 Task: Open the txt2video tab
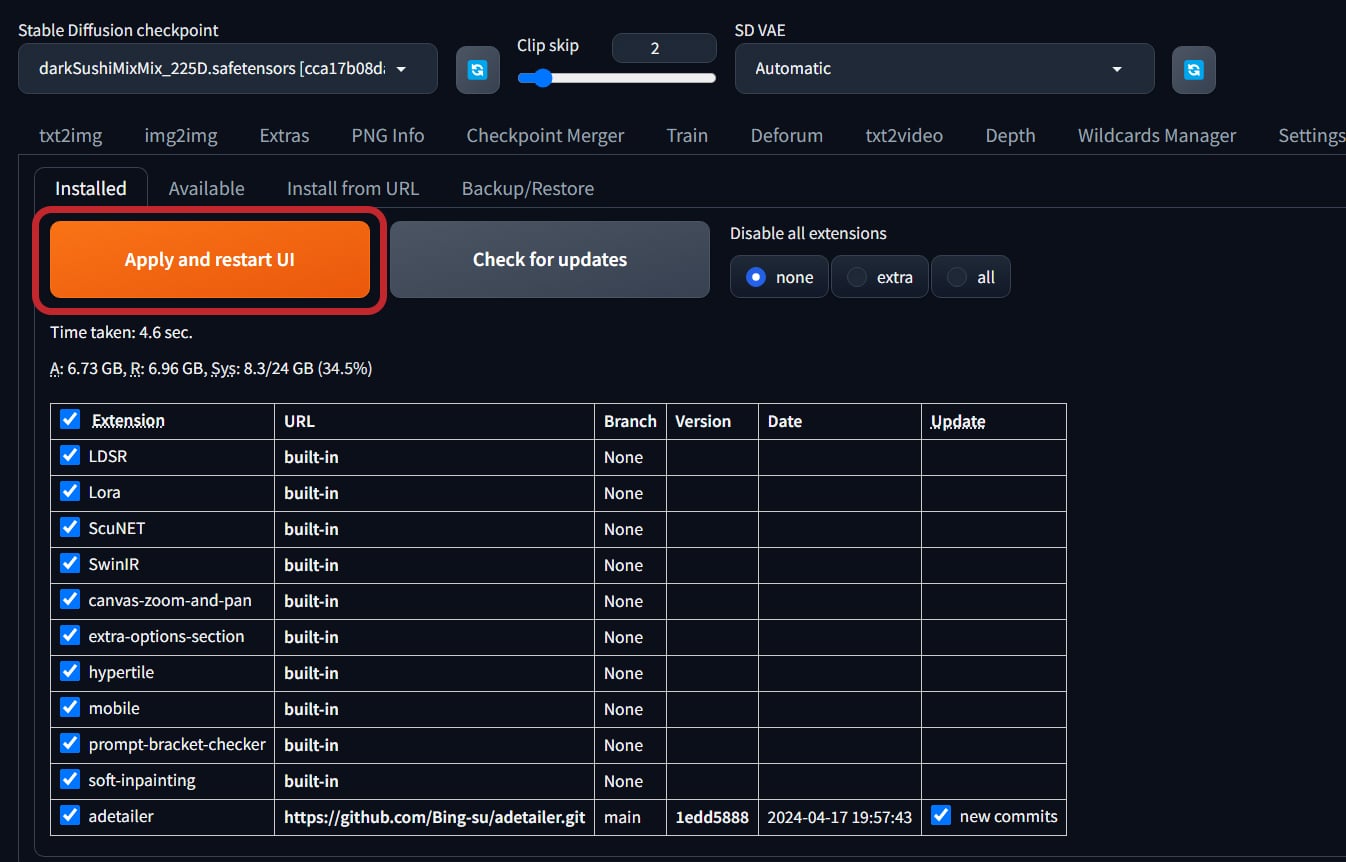(904, 135)
